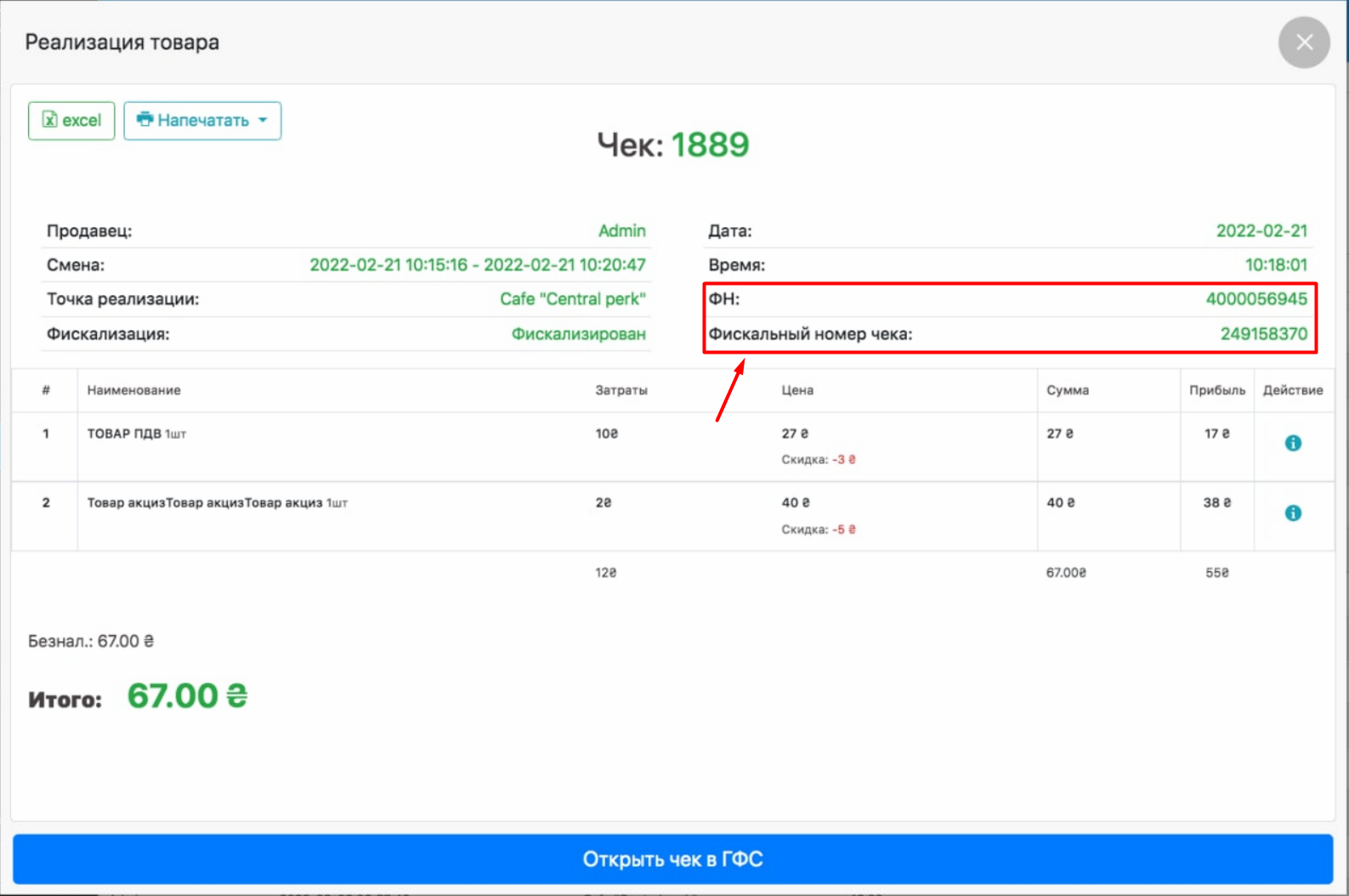Image resolution: width=1349 pixels, height=896 pixels.
Task: Click the receipt number 1889
Action: tap(710, 145)
